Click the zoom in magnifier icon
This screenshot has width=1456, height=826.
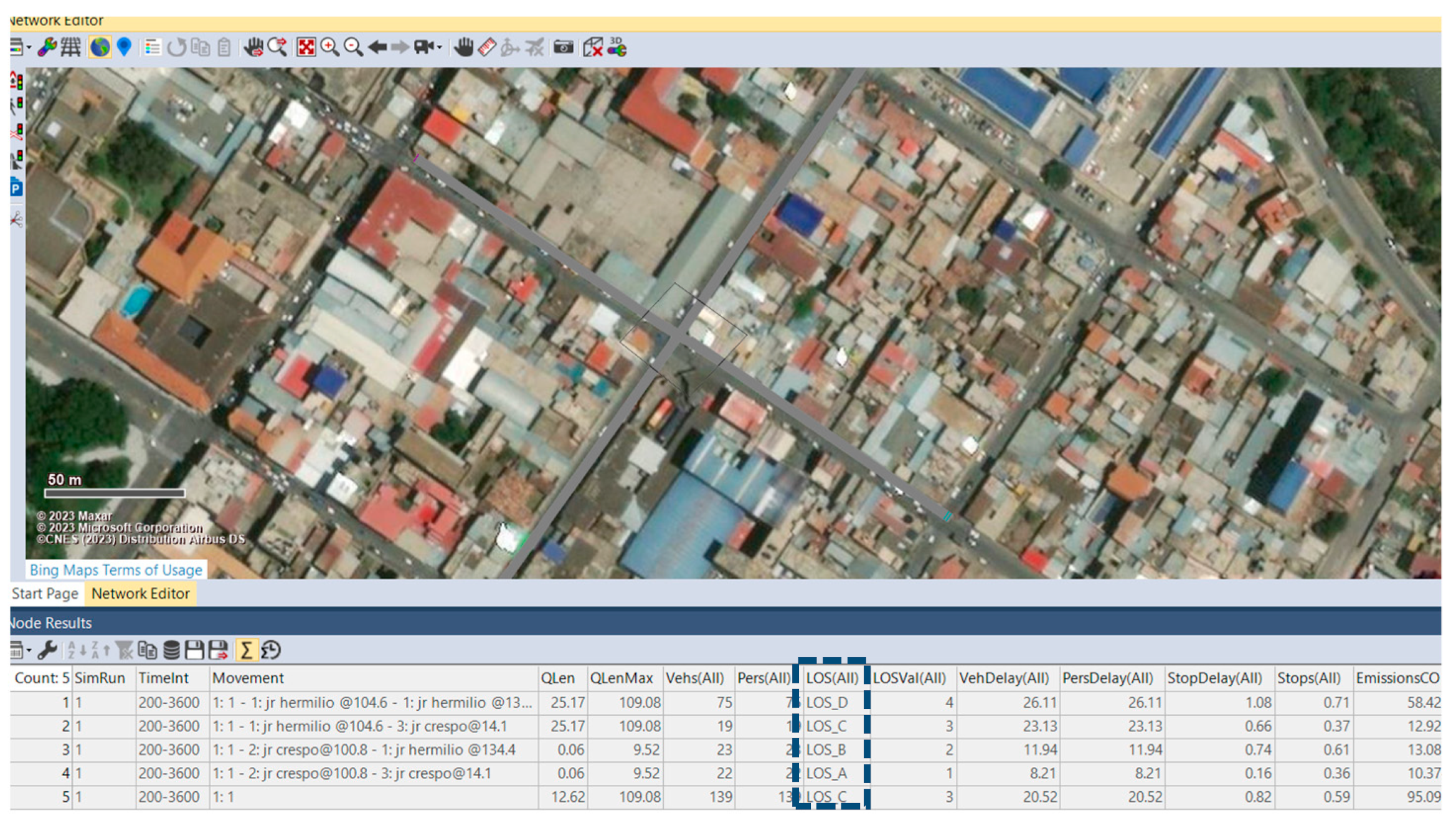[x=329, y=47]
